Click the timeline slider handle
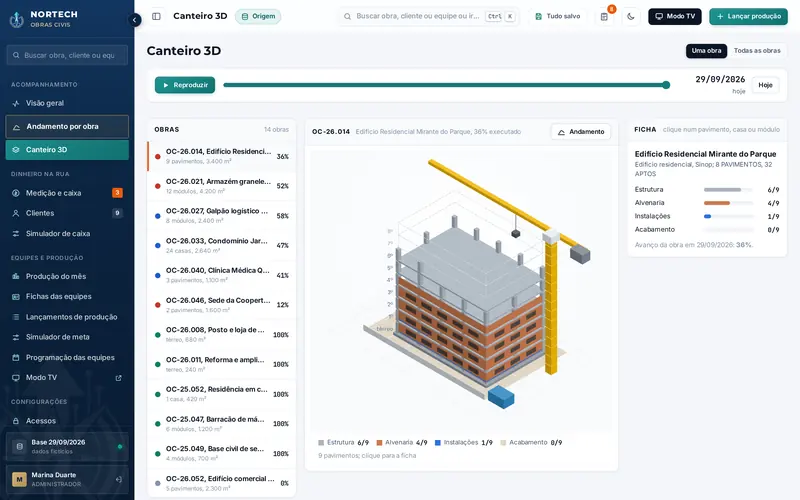This screenshot has height=500, width=800. pos(666,85)
